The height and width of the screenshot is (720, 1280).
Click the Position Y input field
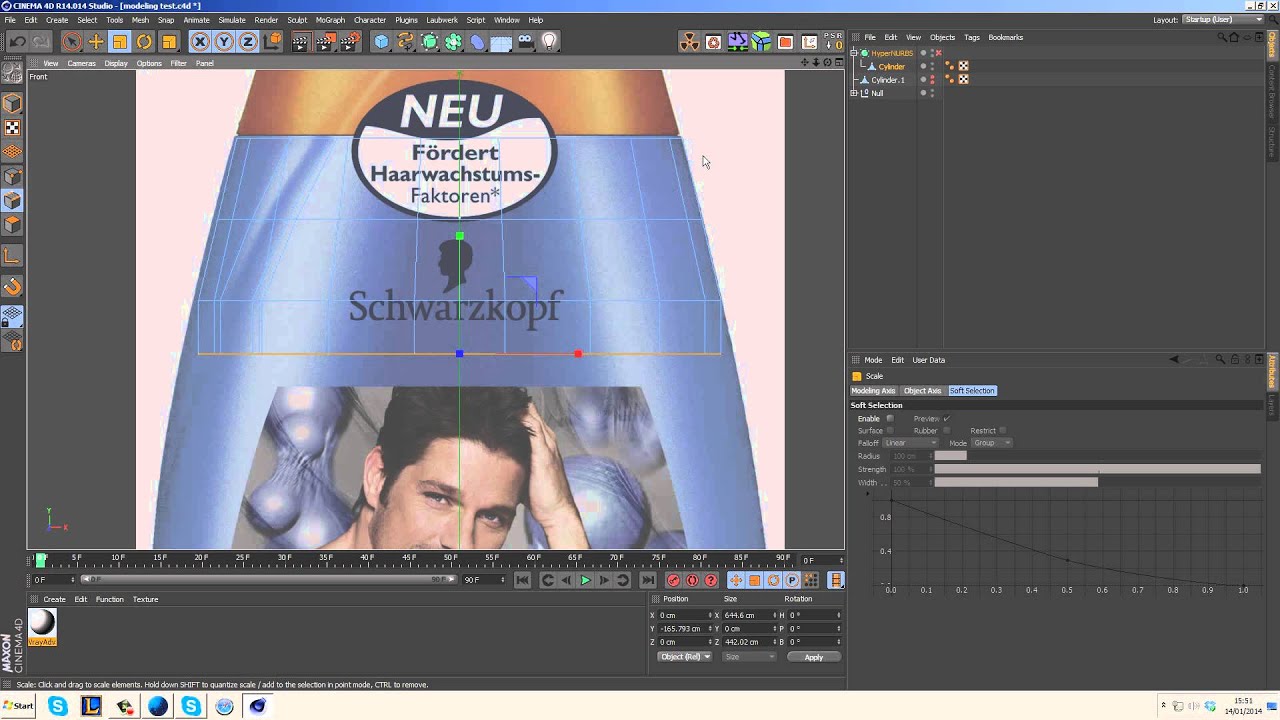(x=684, y=629)
